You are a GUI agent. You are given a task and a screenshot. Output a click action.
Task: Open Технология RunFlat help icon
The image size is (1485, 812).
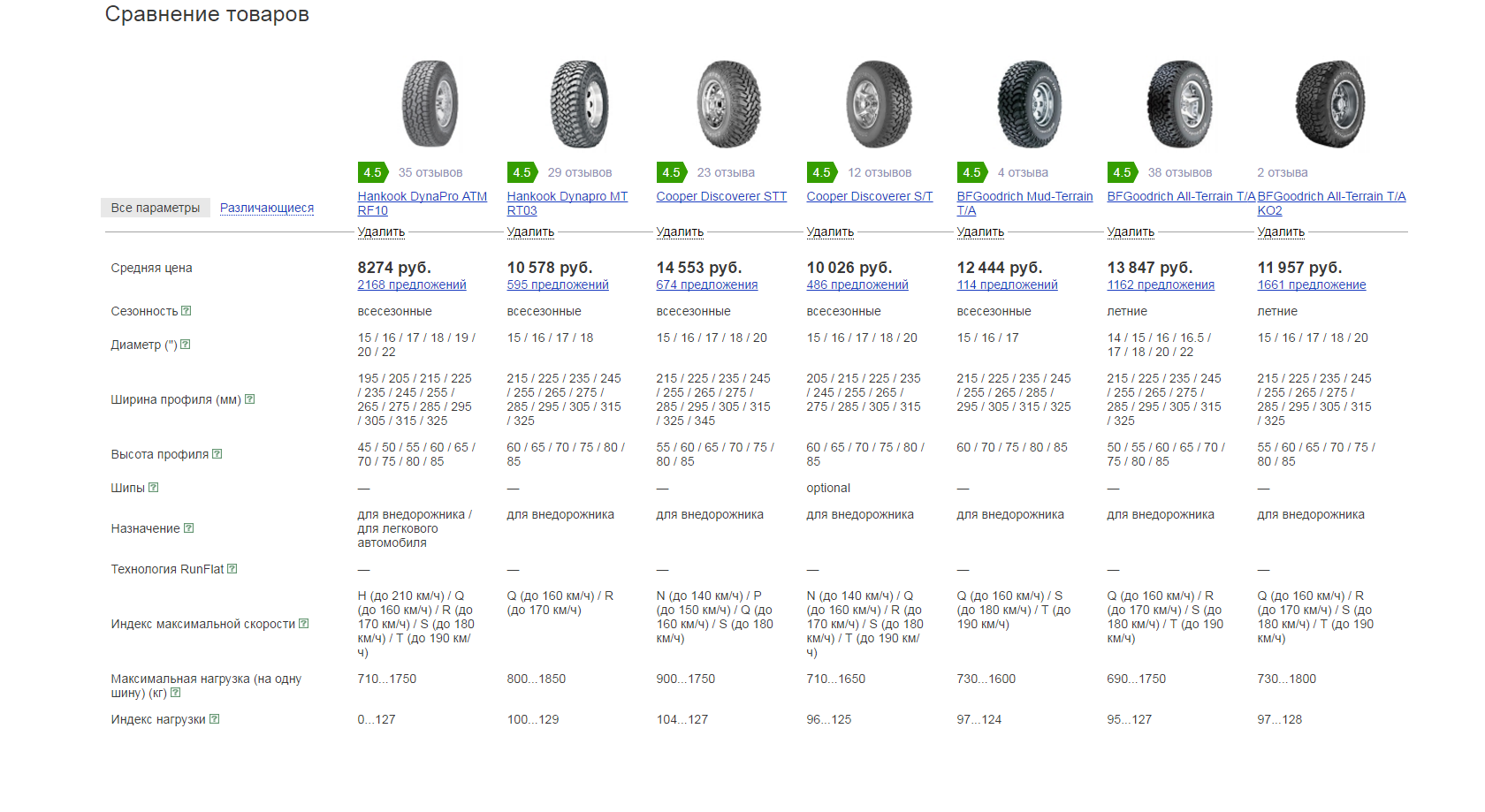coord(232,569)
